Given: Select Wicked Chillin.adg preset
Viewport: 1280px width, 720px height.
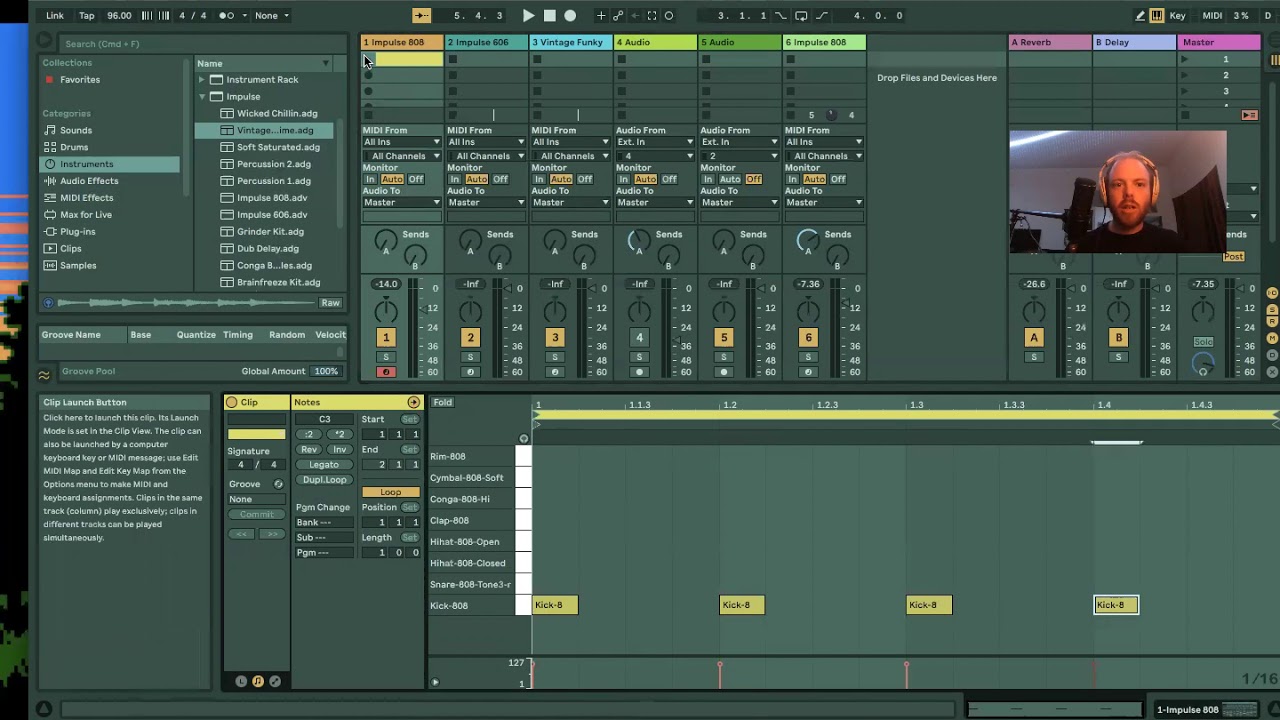Looking at the screenshot, I should (277, 114).
